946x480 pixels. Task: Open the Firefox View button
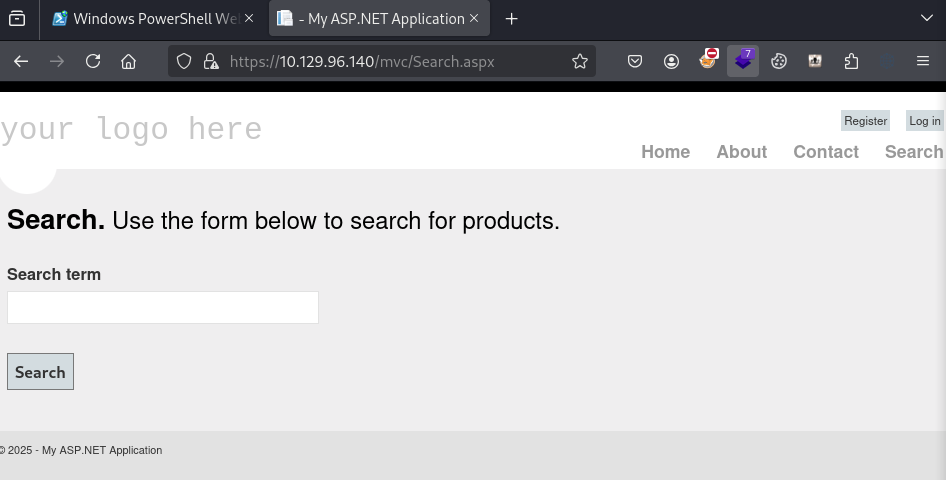pyautogui.click(x=17, y=19)
